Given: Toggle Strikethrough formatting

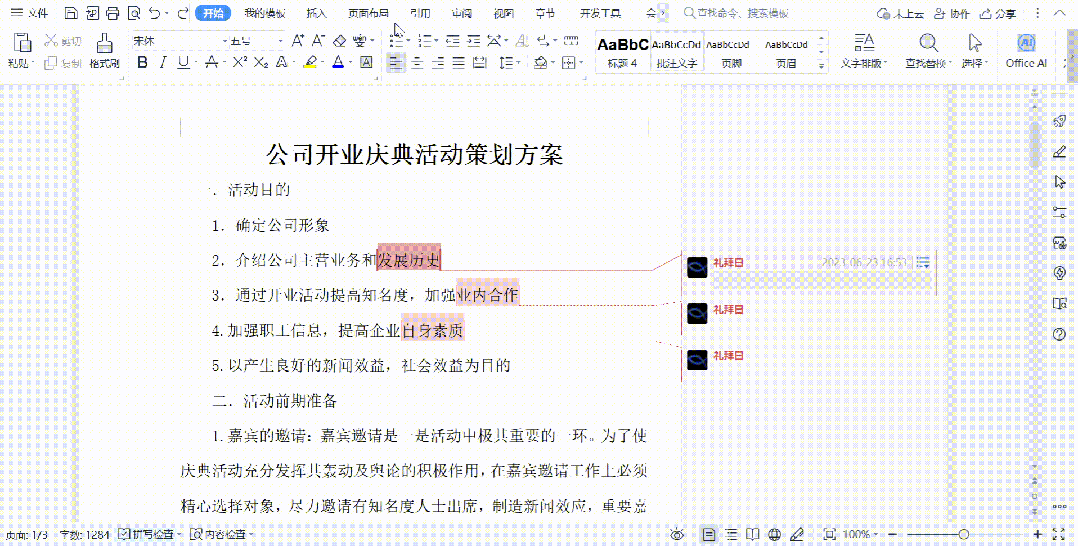Looking at the screenshot, I should 212,63.
